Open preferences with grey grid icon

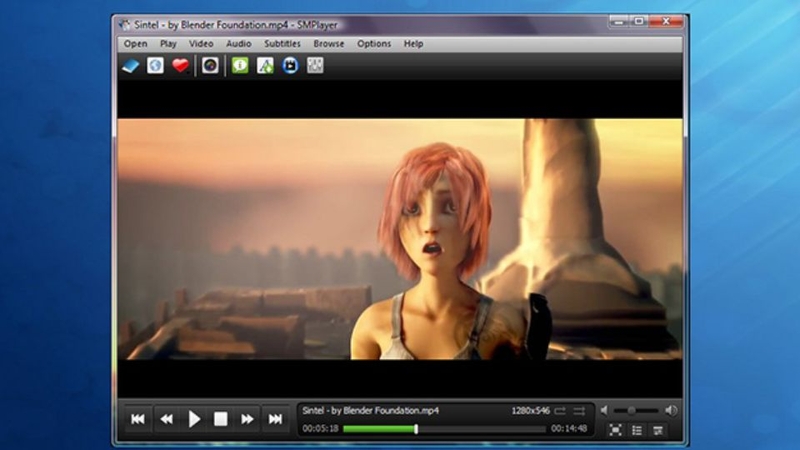315,65
